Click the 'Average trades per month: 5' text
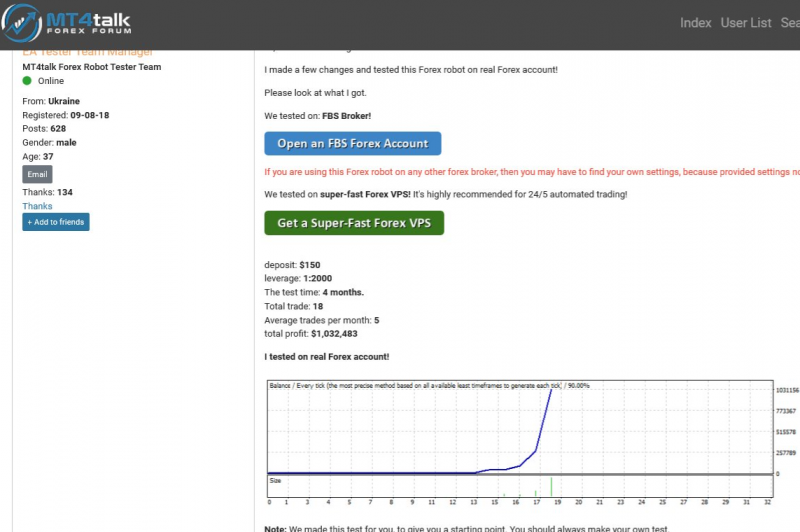800x532 pixels. [x=322, y=320]
